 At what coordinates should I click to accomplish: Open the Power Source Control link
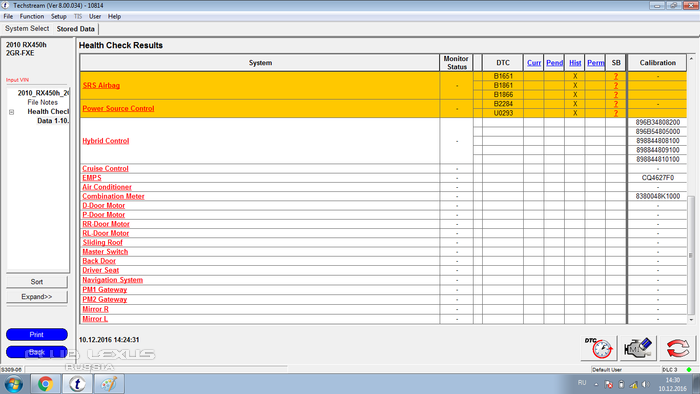click(118, 108)
